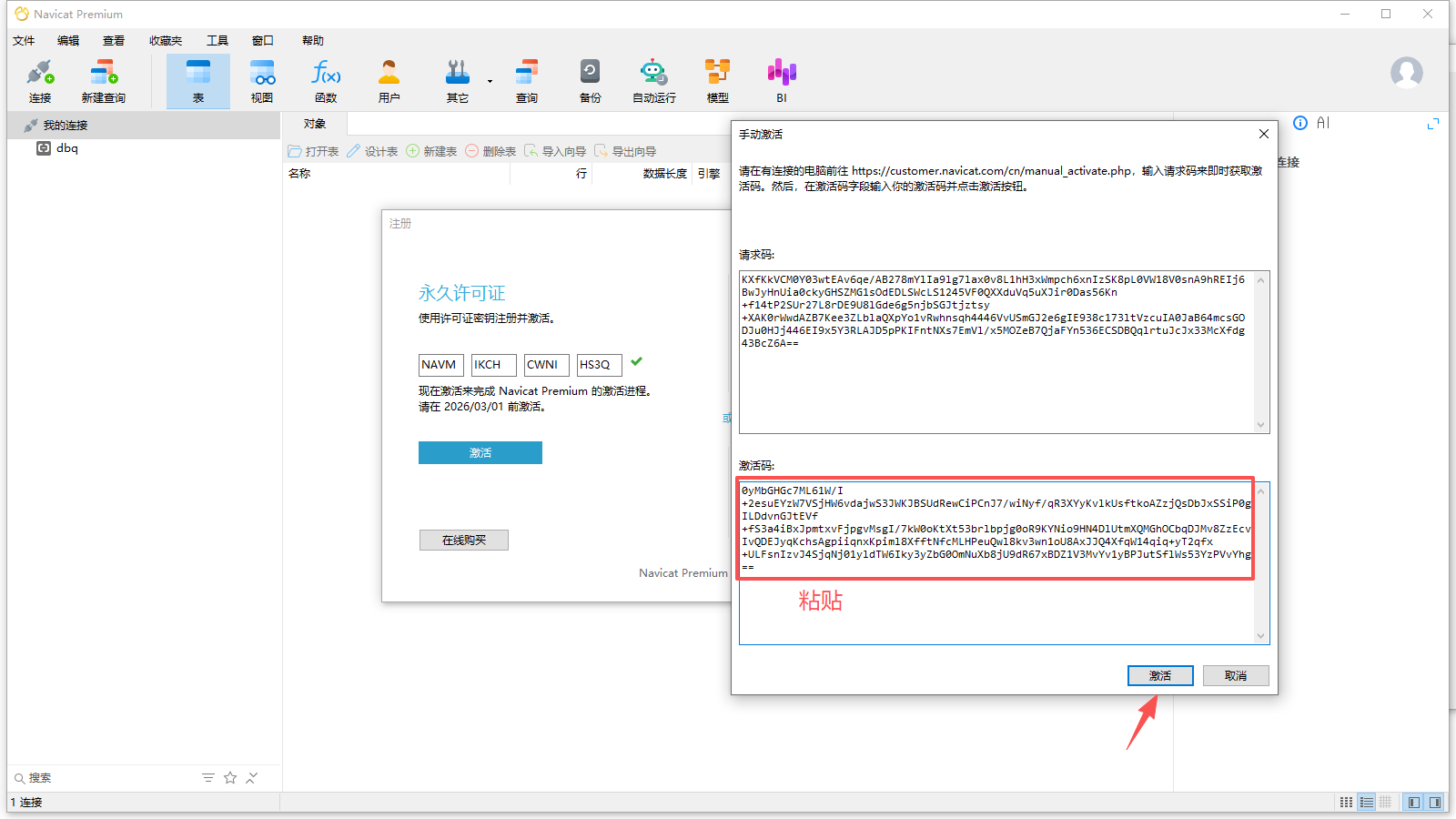1456x819 pixels.
Task: Open the 收藏夹 menu
Action: (x=166, y=41)
